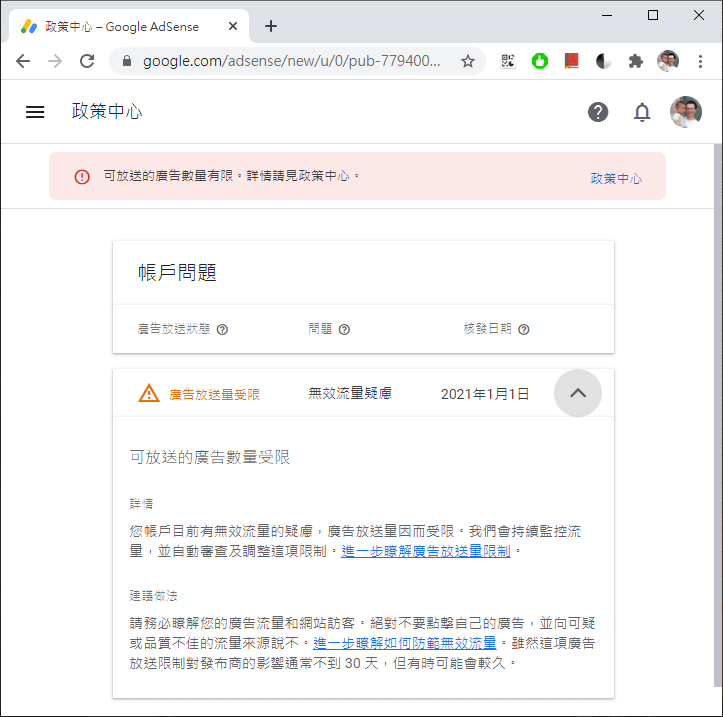Click the 問題 column header text
Image resolution: width=723 pixels, height=717 pixels.
point(320,329)
